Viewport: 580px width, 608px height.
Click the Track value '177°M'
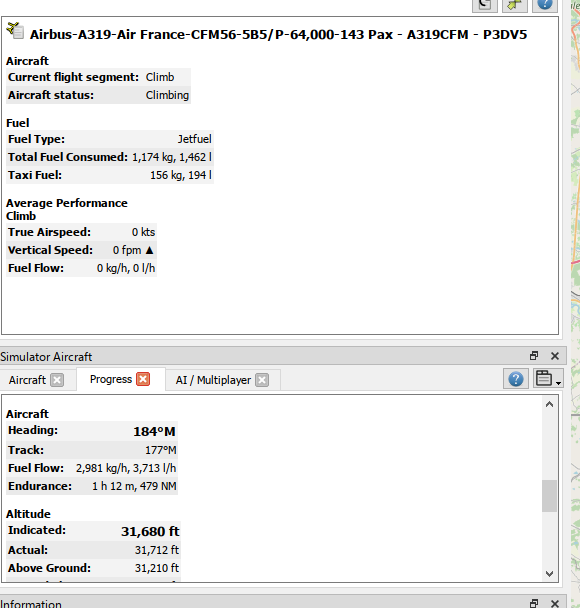(161, 450)
